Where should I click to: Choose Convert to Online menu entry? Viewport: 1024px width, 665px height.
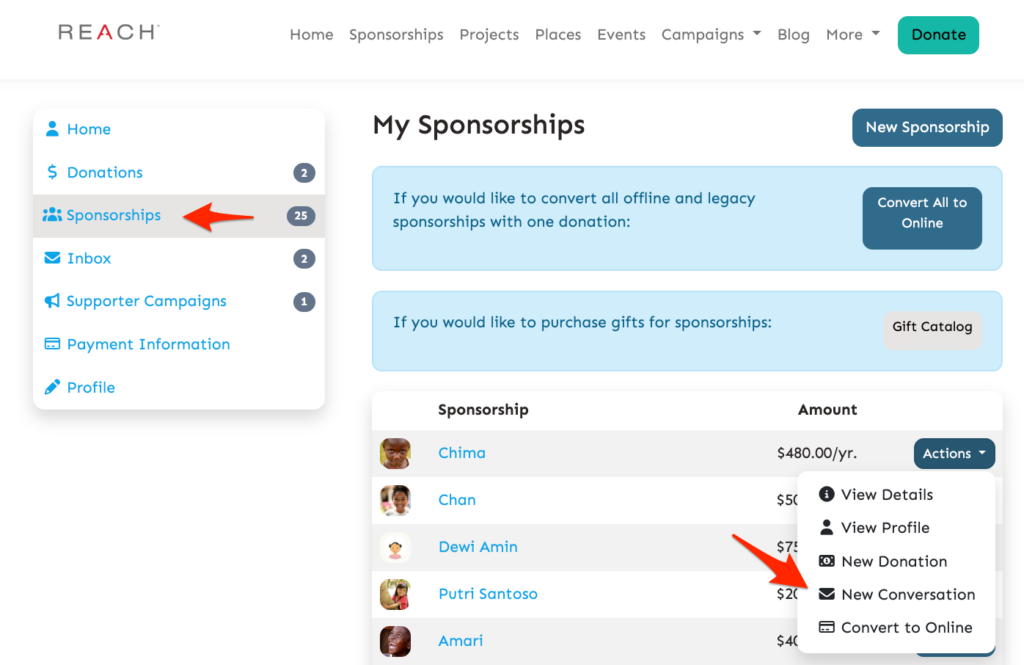pos(906,627)
